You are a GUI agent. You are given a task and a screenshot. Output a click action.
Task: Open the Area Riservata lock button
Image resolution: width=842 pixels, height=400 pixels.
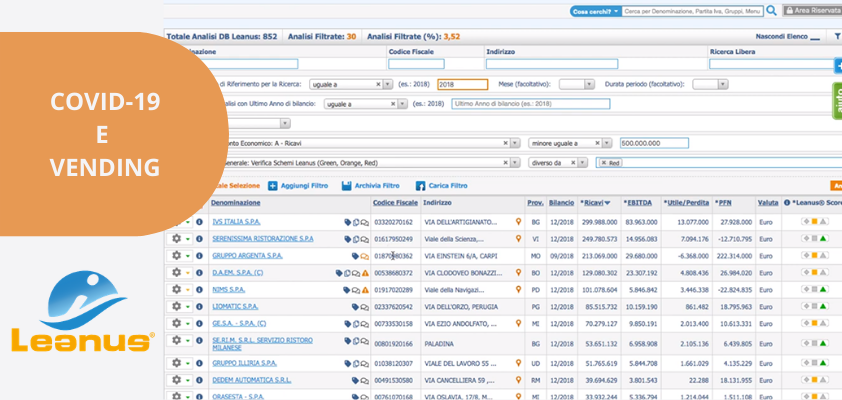pos(812,11)
